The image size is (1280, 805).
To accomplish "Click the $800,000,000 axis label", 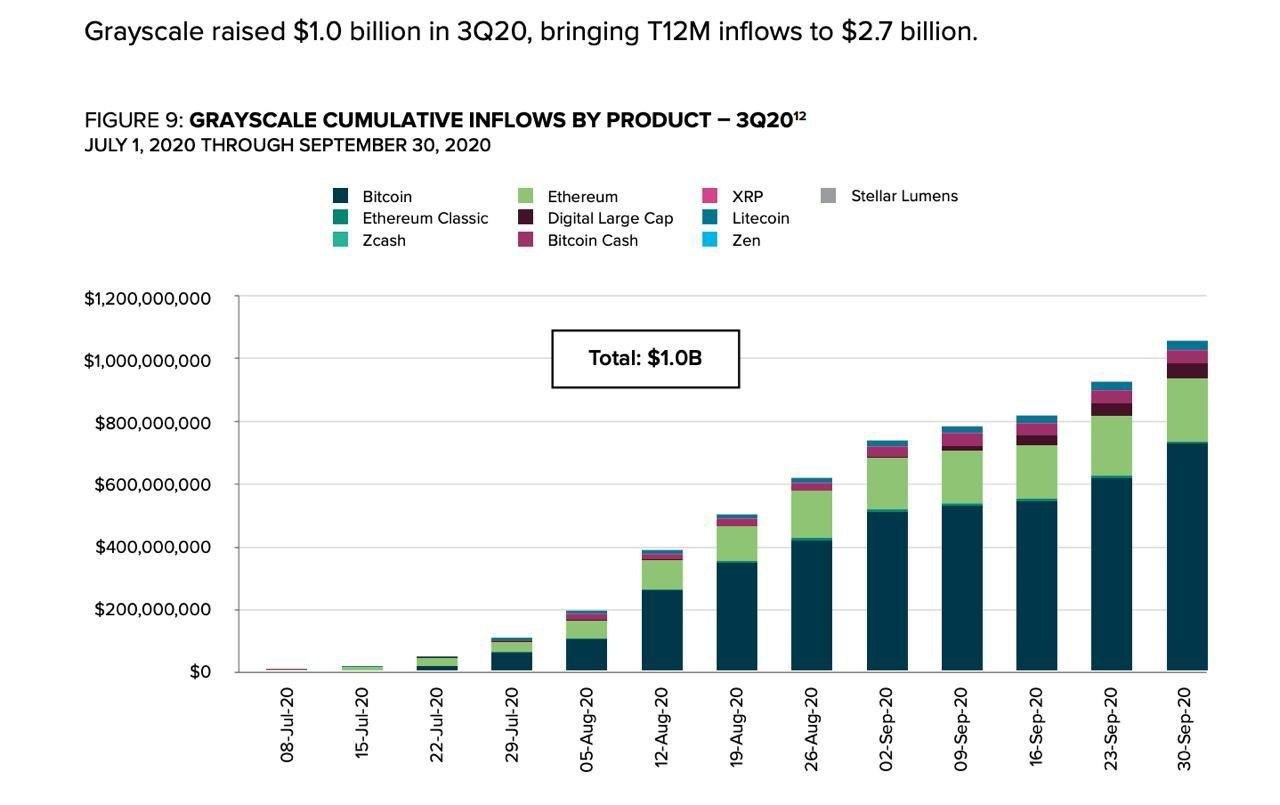I will (x=153, y=423).
